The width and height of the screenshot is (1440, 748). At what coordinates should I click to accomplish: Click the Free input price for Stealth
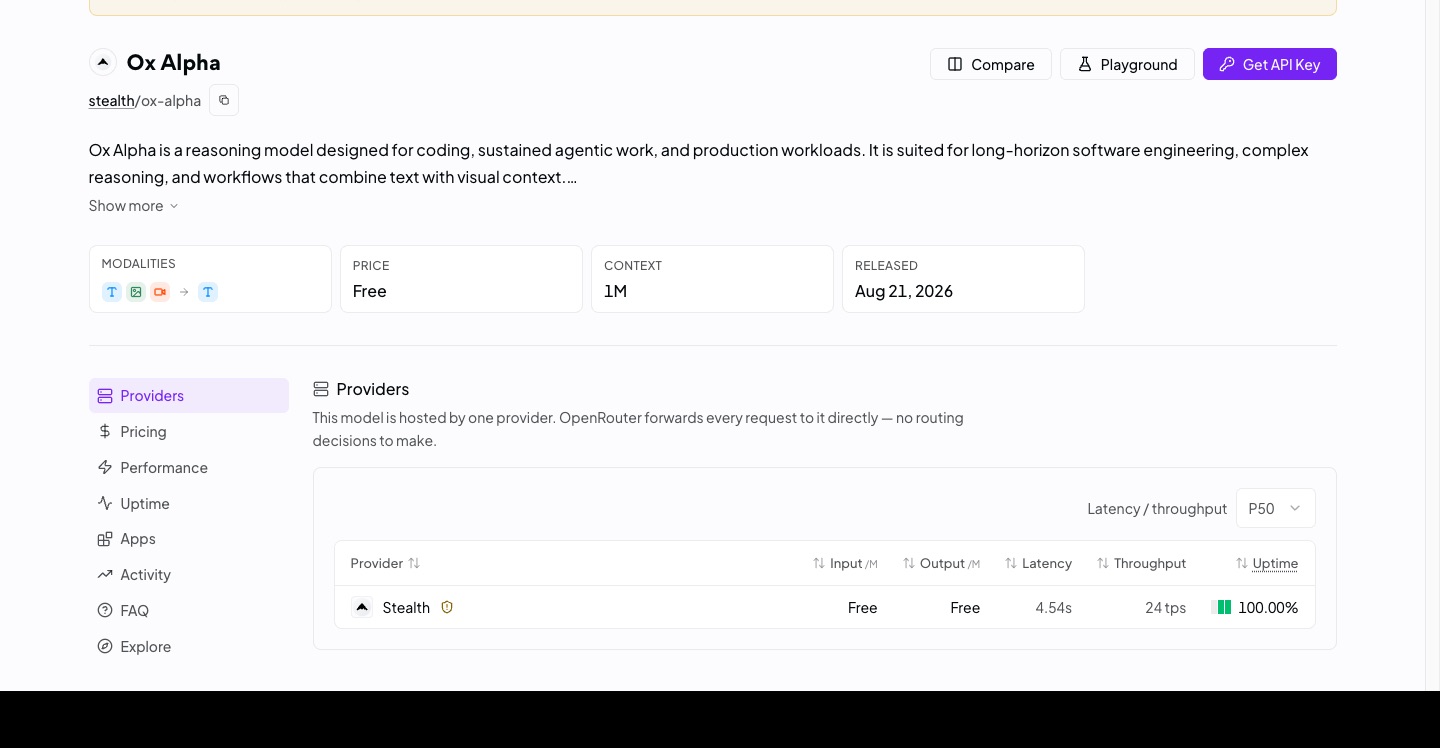click(862, 607)
